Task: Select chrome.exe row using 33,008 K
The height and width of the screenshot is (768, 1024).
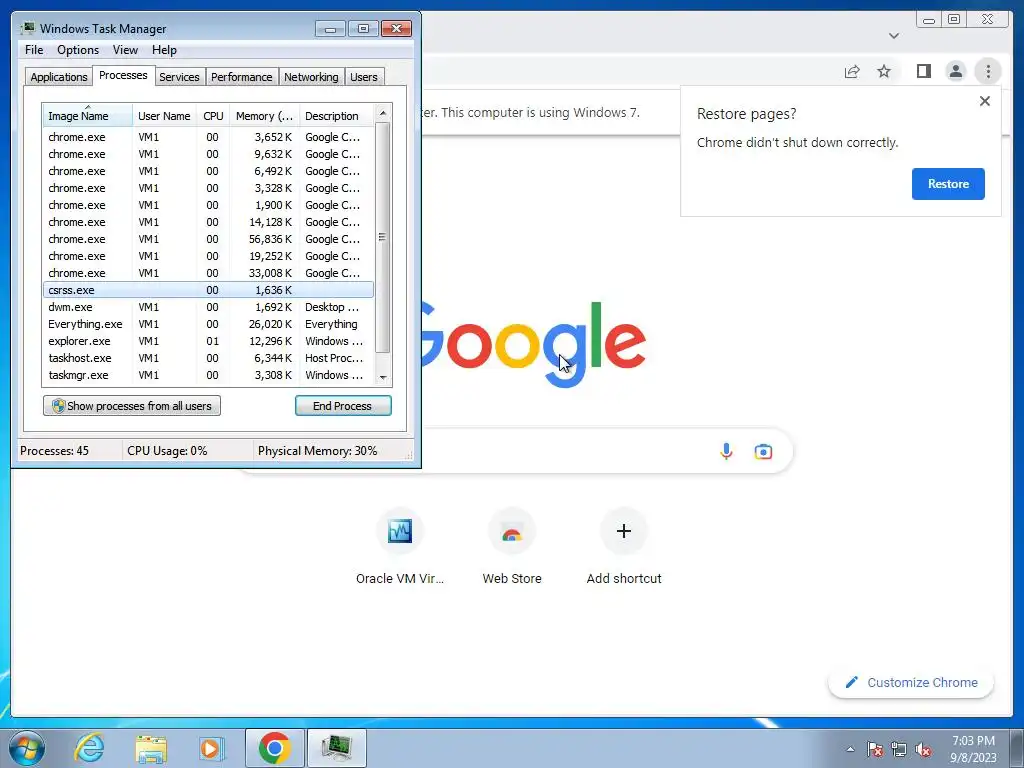Action: 208,273
